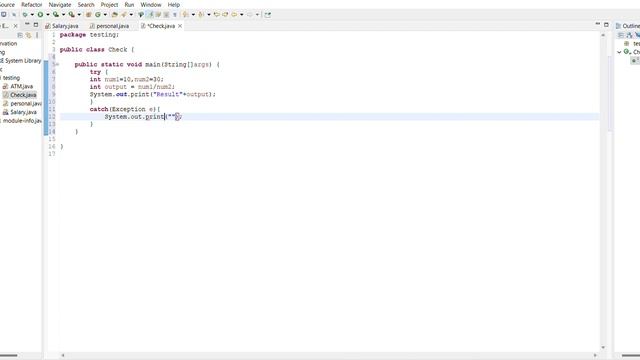Click the Forward navigation arrow icon
640x360 pixels.
[x=250, y=15]
